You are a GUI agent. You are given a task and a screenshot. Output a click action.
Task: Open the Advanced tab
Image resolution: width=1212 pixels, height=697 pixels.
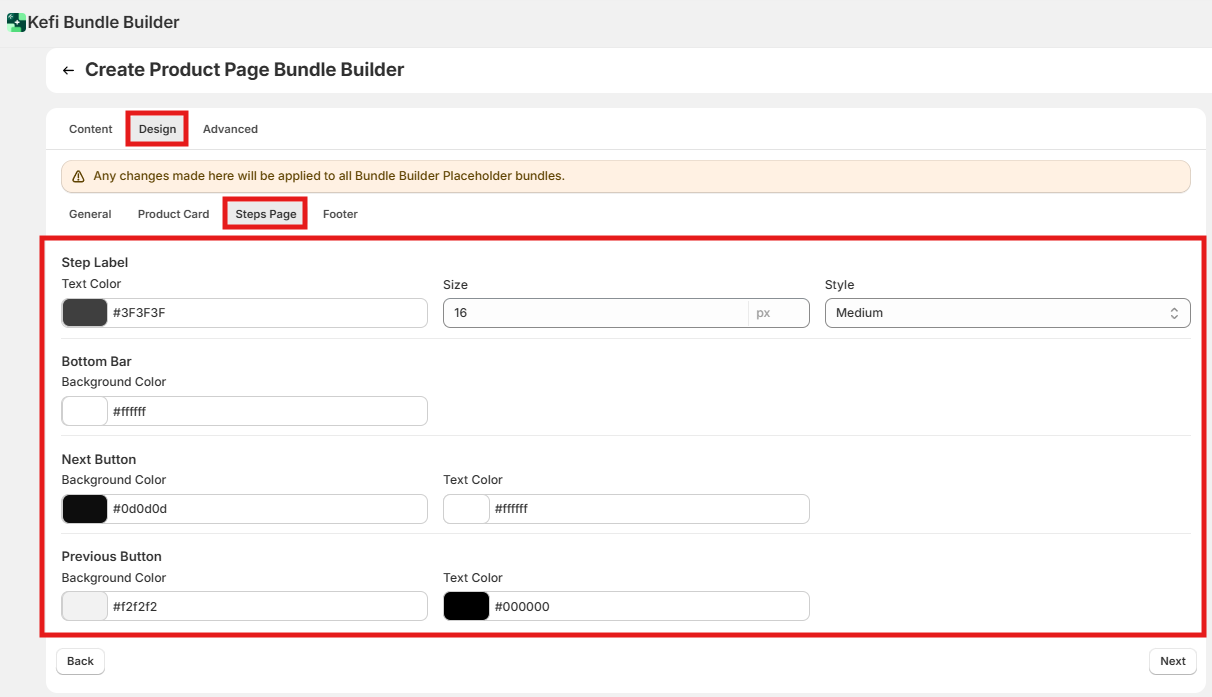(x=230, y=129)
